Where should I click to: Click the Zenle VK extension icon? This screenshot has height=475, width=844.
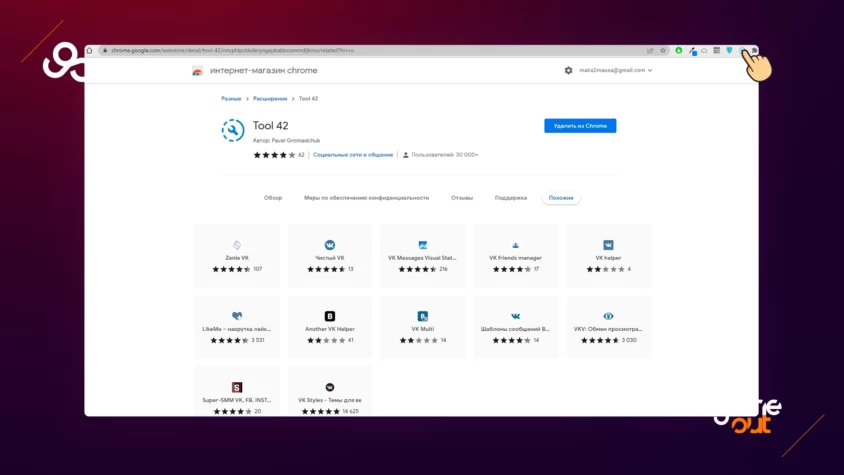click(237, 245)
